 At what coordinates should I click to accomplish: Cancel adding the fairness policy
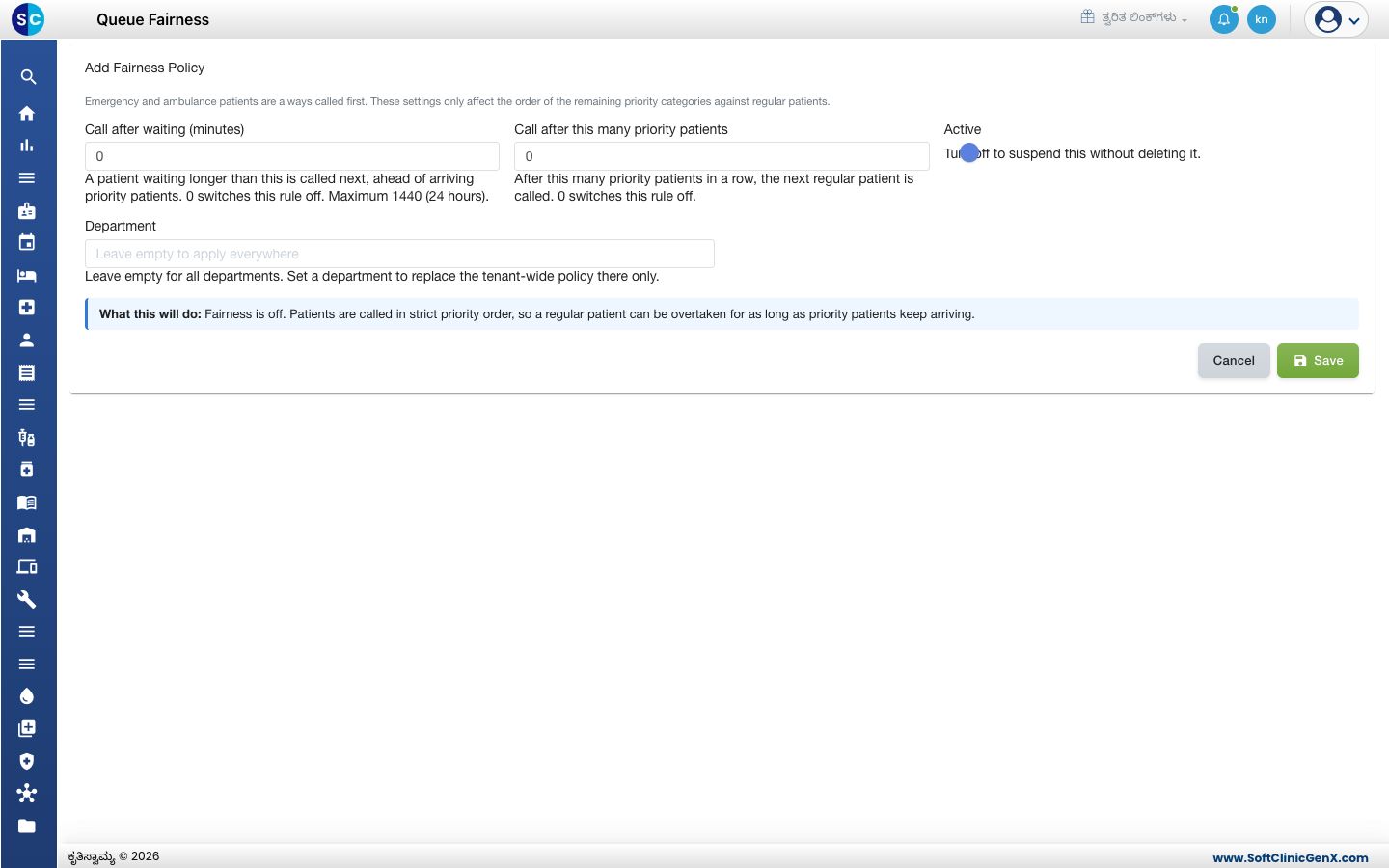(1234, 361)
